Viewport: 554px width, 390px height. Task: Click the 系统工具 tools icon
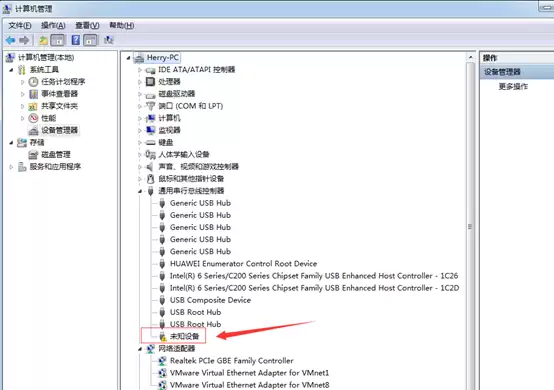point(22,70)
